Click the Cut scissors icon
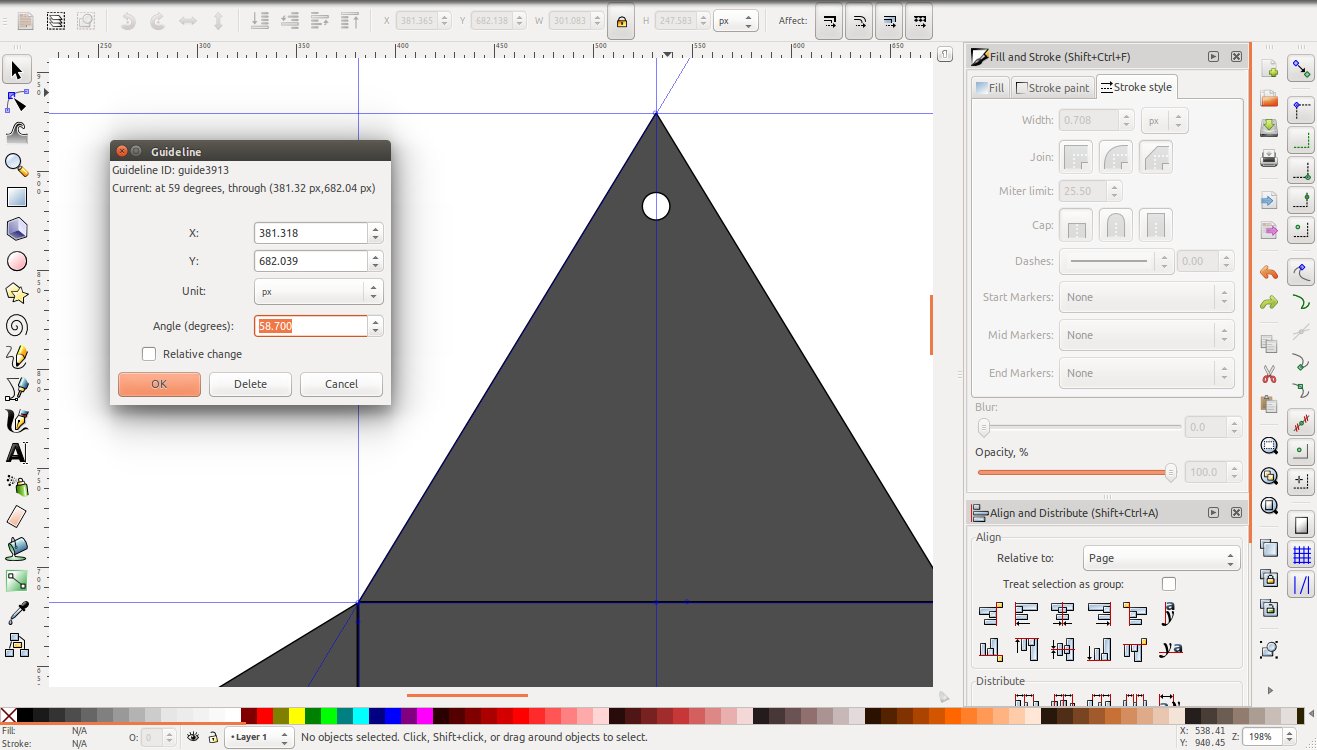Image resolution: width=1317 pixels, height=750 pixels. pos(1269,375)
